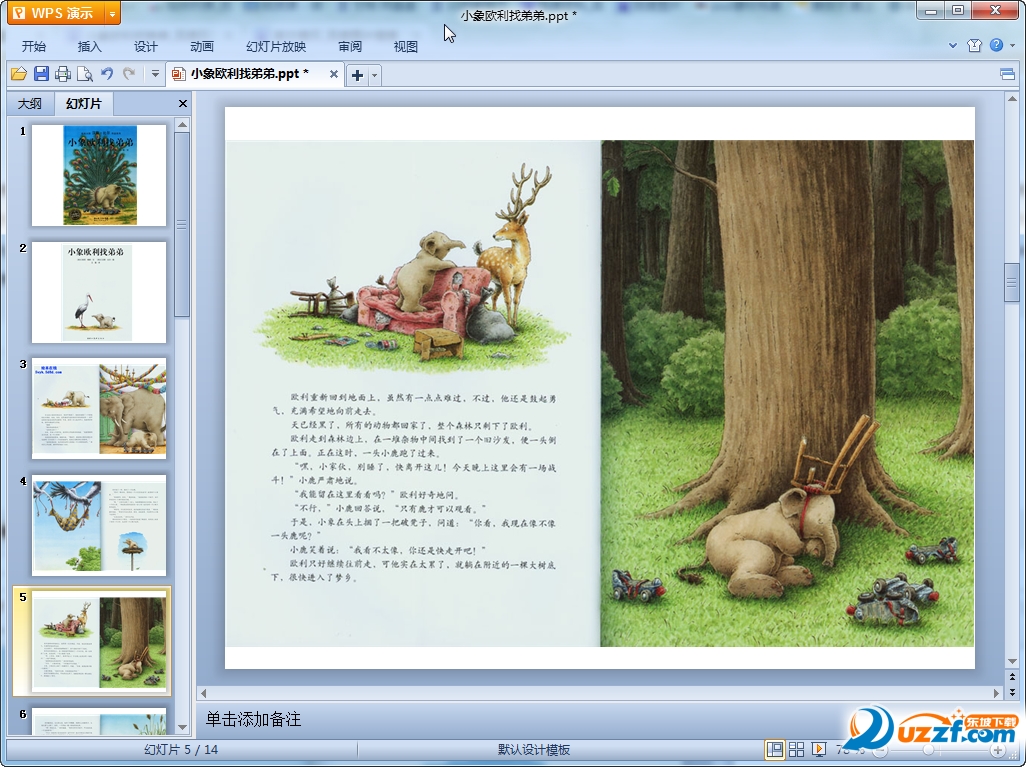
Task: Expand the help dropdown arrow
Action: pos(1012,45)
